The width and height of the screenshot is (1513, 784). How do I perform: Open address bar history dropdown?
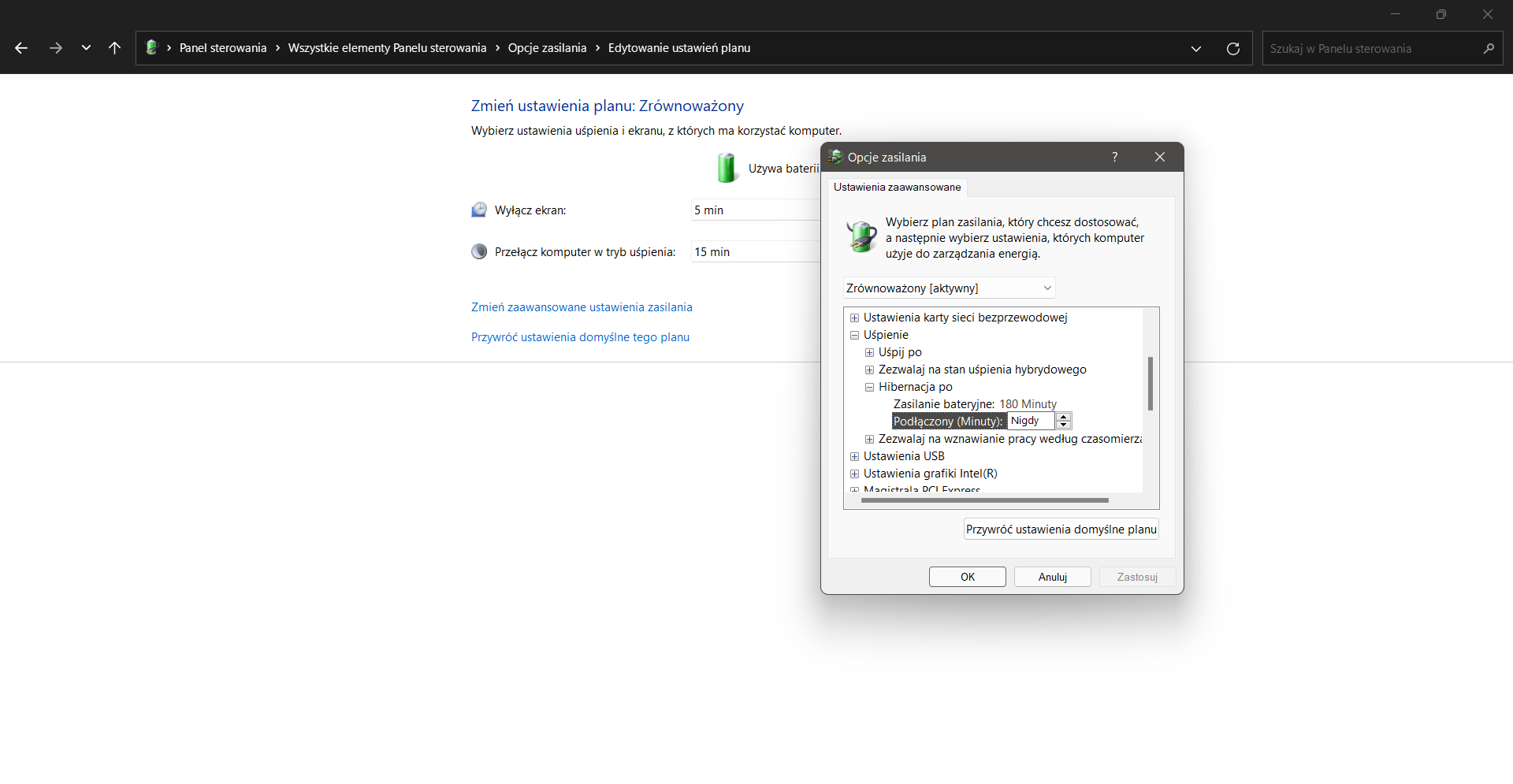[1196, 49]
